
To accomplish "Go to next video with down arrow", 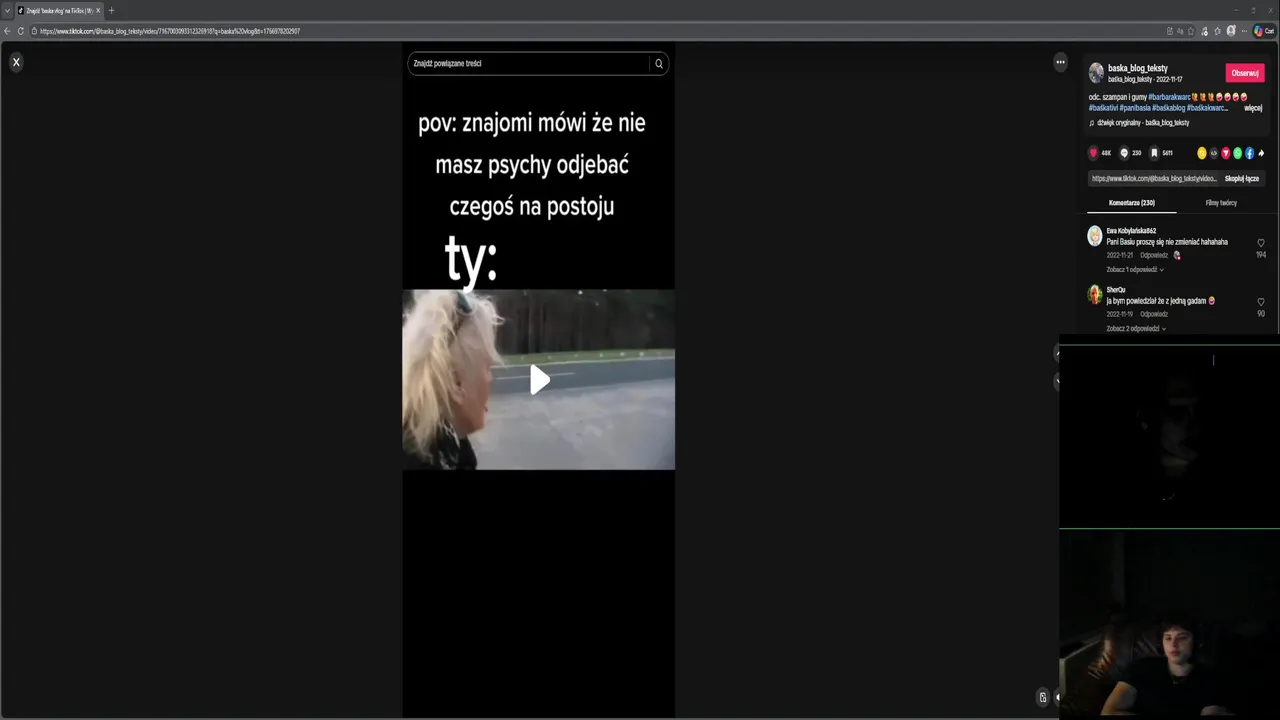I will click(x=1058, y=381).
